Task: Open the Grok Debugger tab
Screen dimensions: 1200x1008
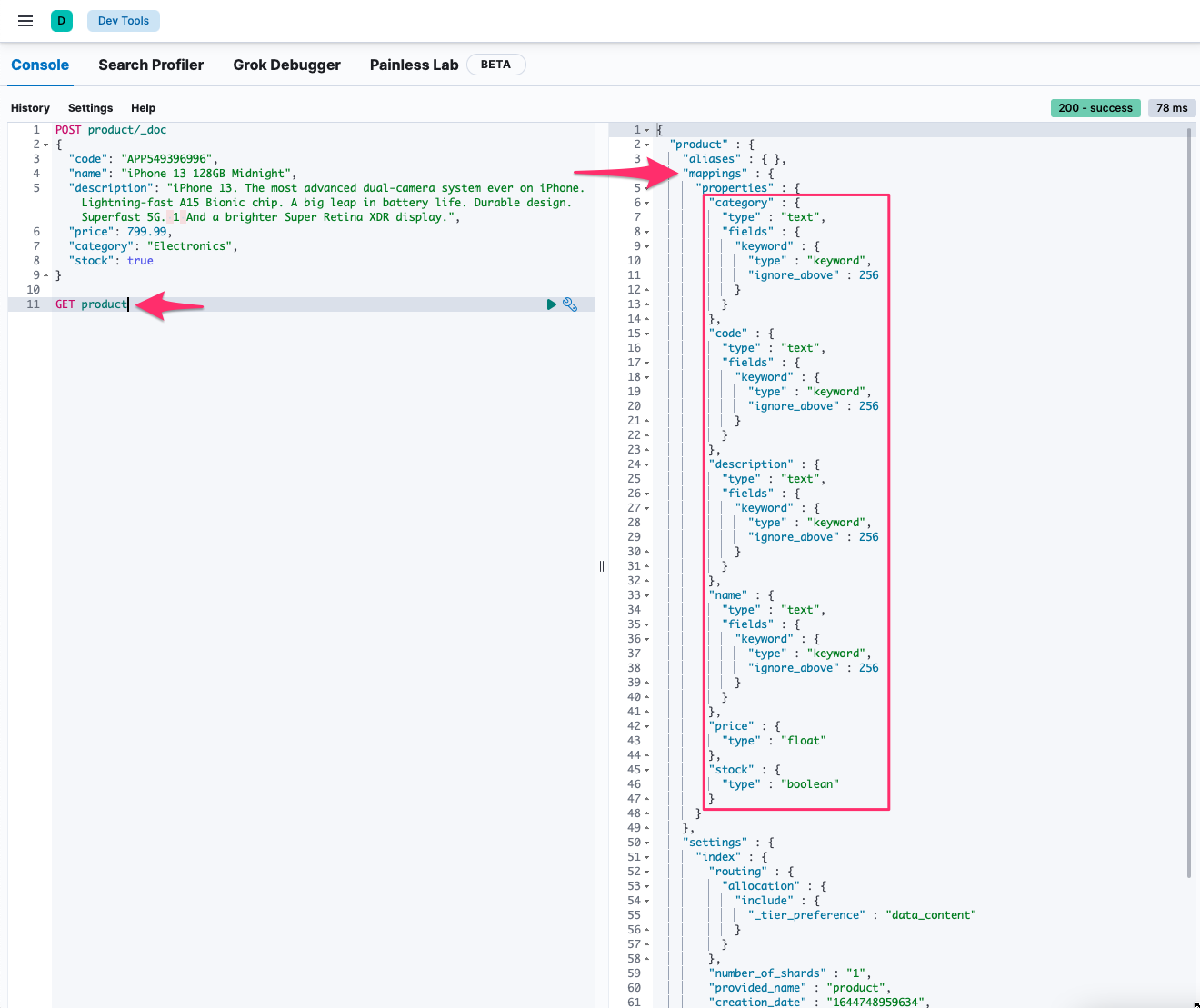Action: pyautogui.click(x=286, y=65)
